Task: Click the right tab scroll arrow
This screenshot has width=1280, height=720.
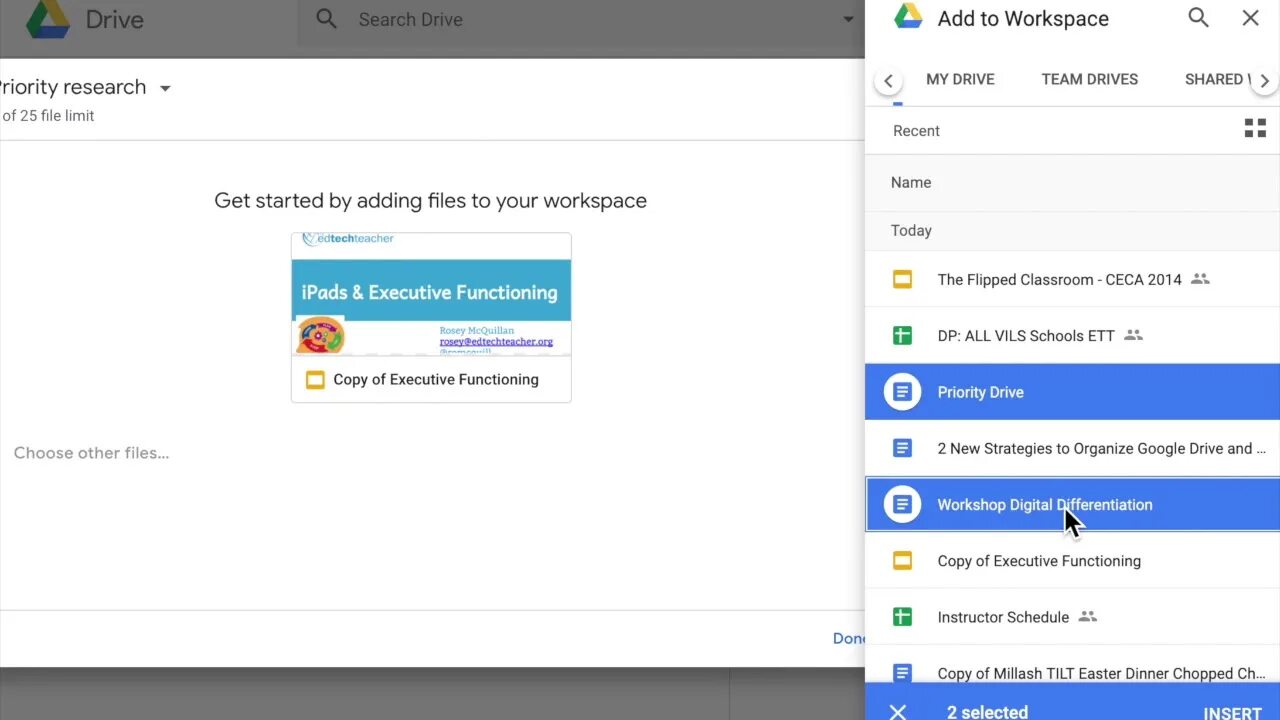Action: click(1264, 80)
